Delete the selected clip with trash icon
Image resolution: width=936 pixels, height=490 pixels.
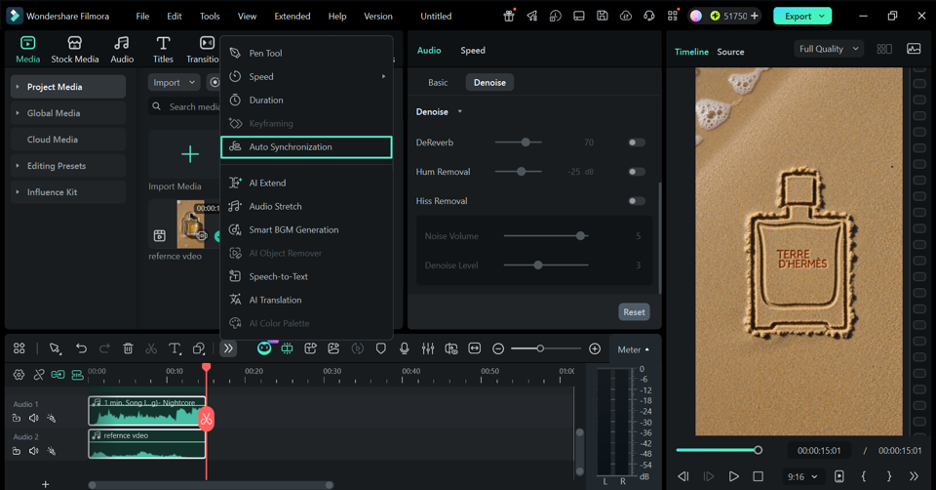(x=128, y=349)
